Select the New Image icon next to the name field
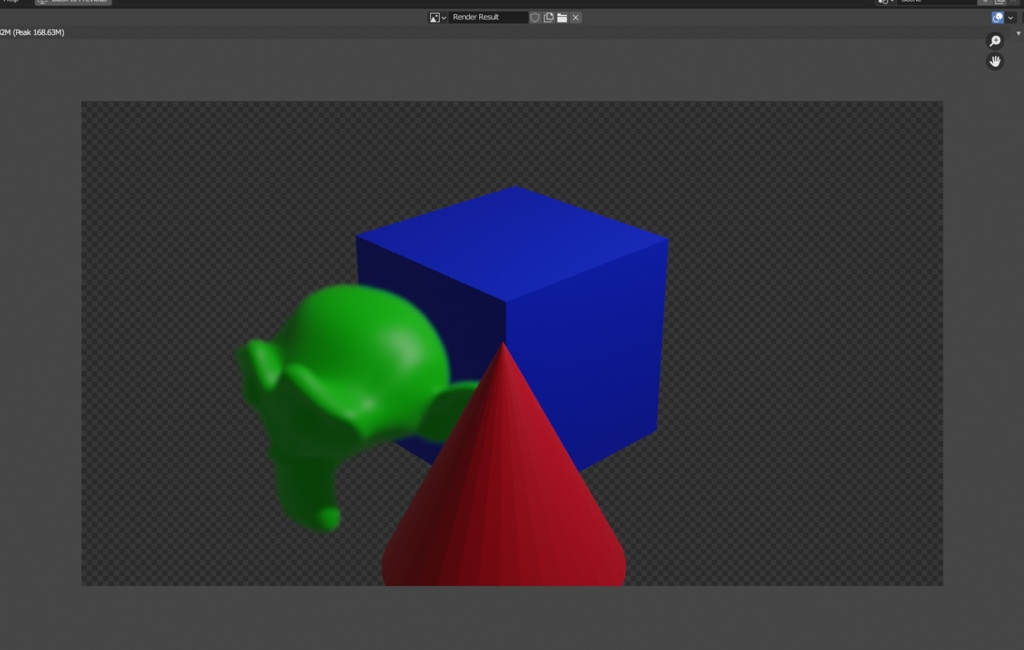The height and width of the screenshot is (650, 1024). pos(549,17)
